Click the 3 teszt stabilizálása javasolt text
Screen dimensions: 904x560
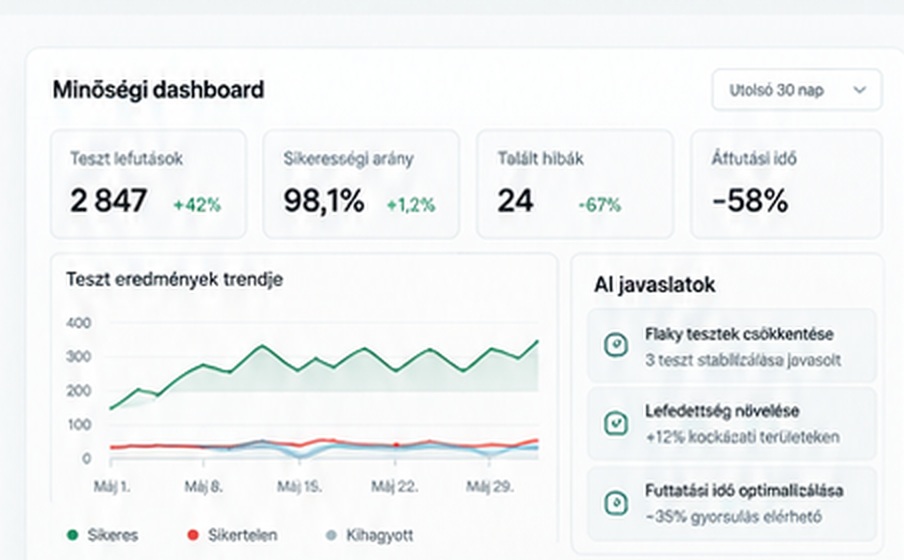pos(743,360)
